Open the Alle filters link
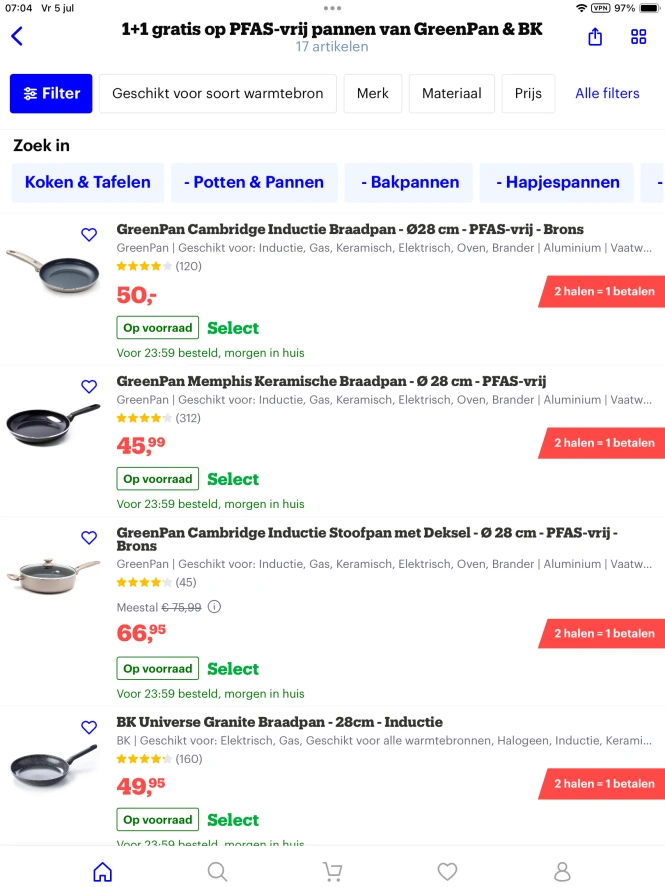 (607, 94)
